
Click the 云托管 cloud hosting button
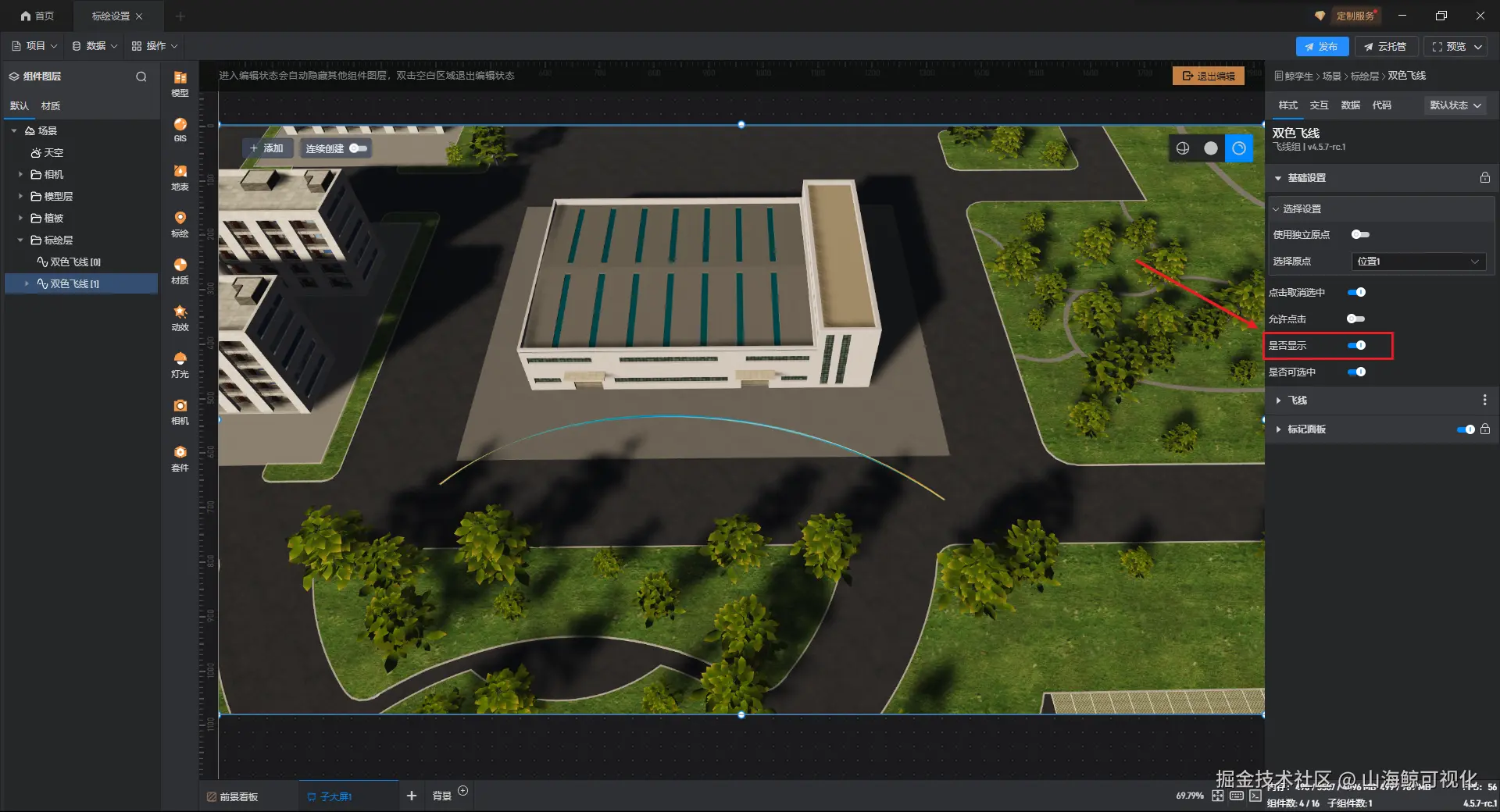(x=1385, y=47)
